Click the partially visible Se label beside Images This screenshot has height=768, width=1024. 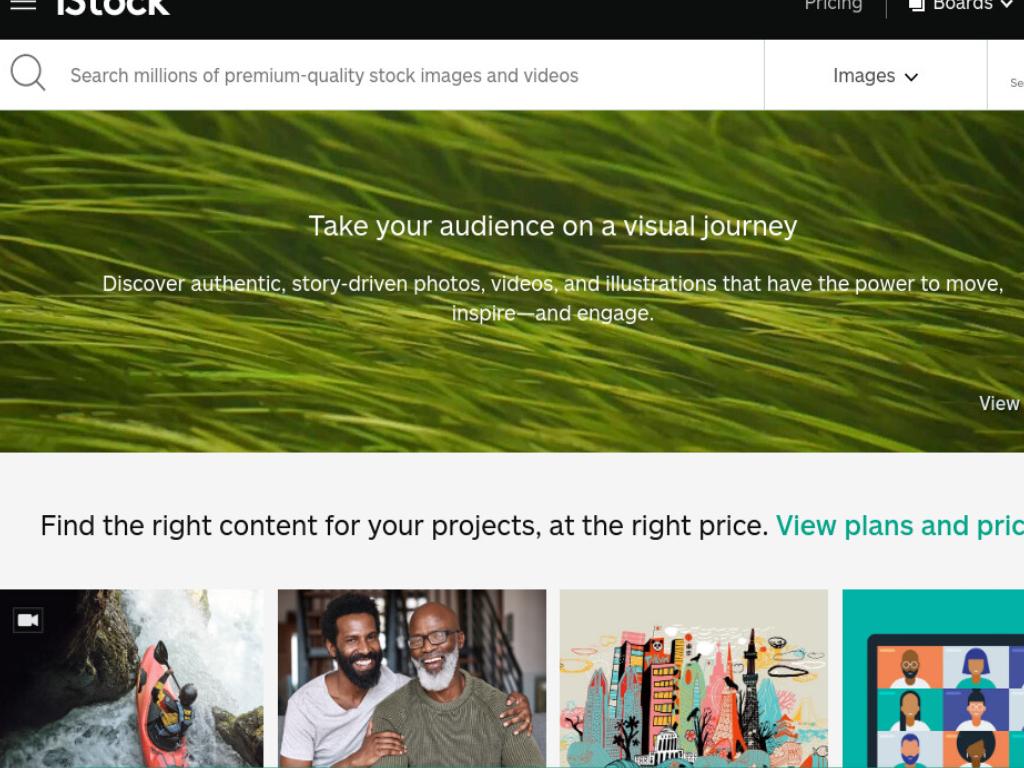pyautogui.click(x=1017, y=83)
